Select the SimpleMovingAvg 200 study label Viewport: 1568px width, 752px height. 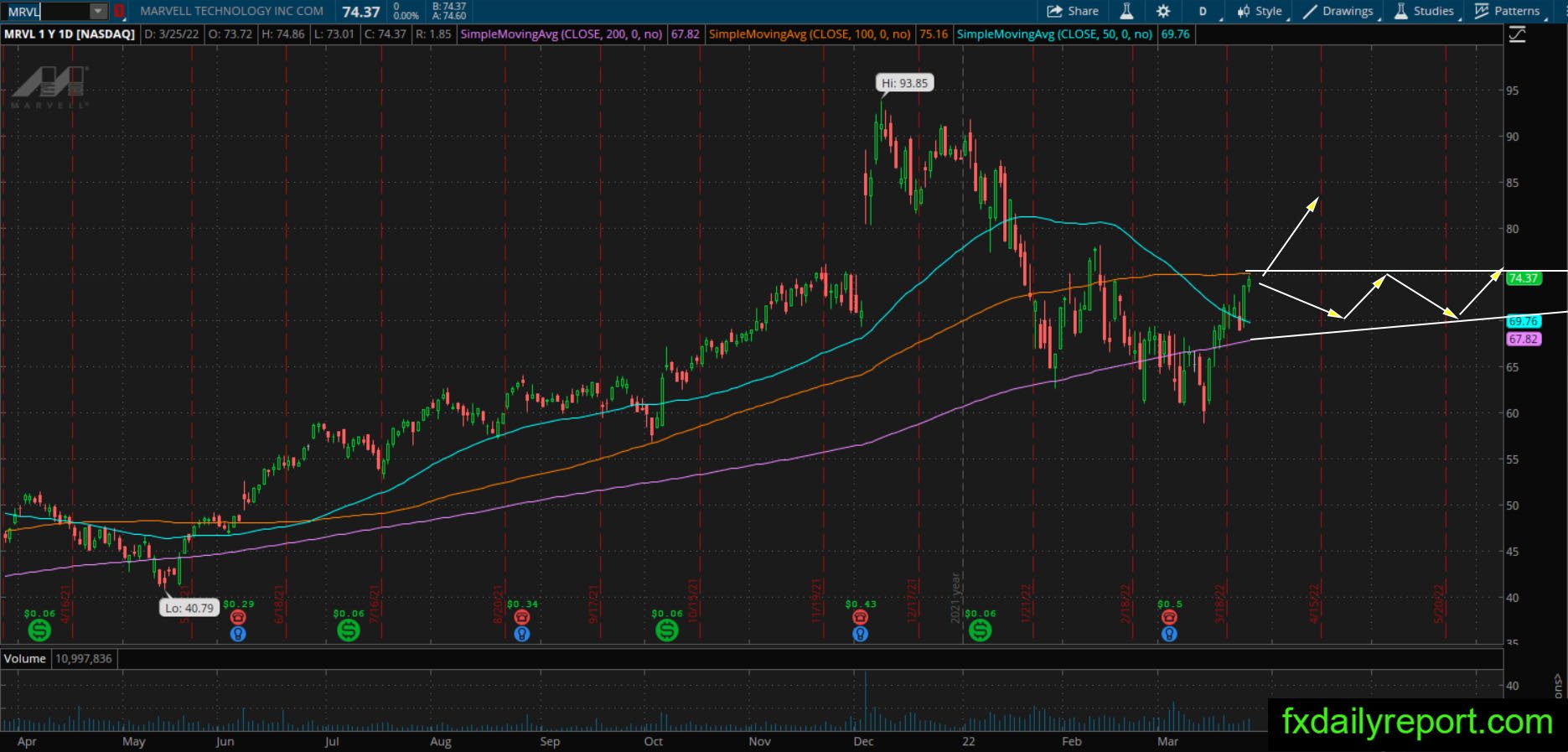561,34
